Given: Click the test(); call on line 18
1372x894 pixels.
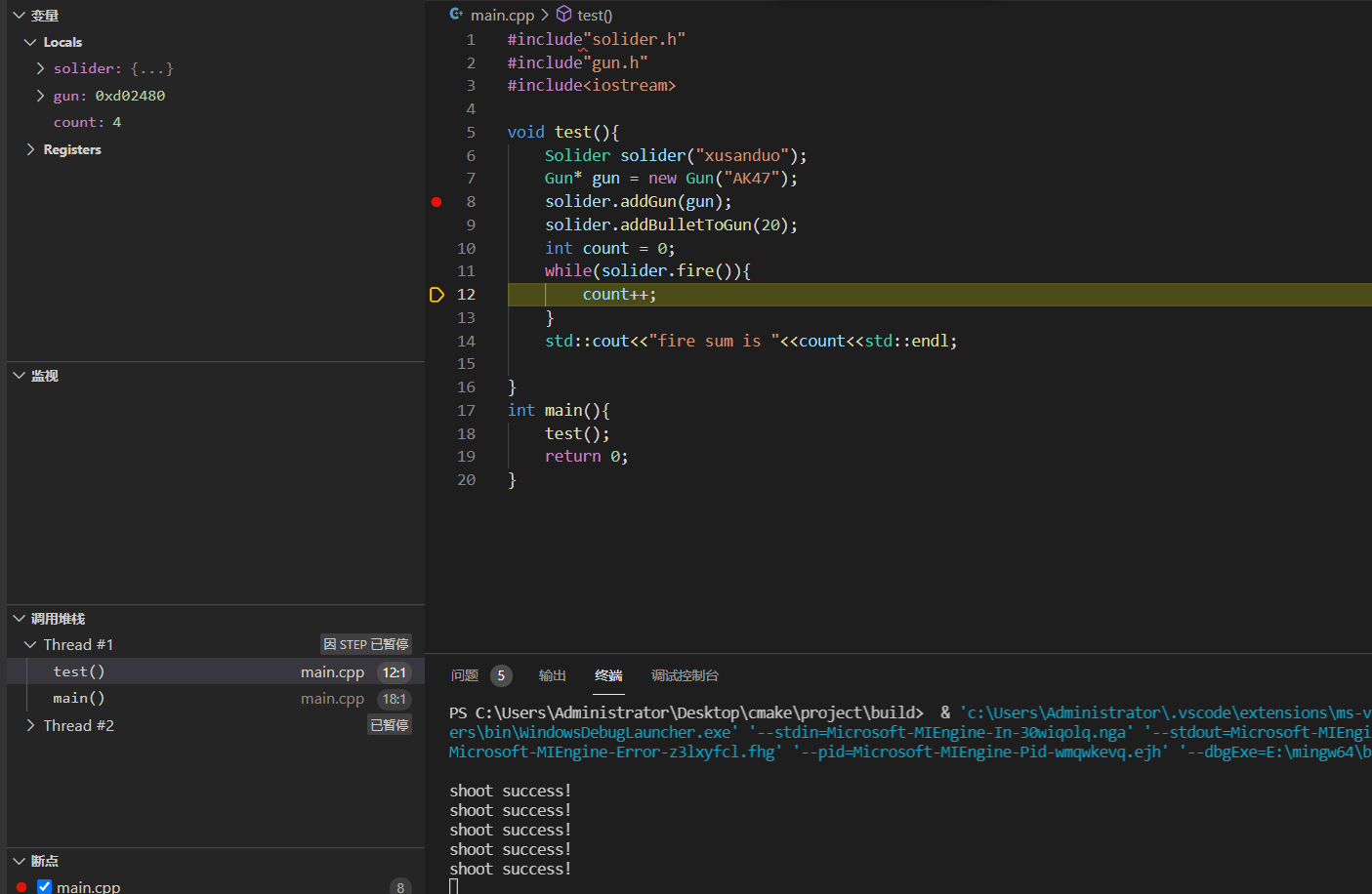Looking at the screenshot, I should [577, 434].
